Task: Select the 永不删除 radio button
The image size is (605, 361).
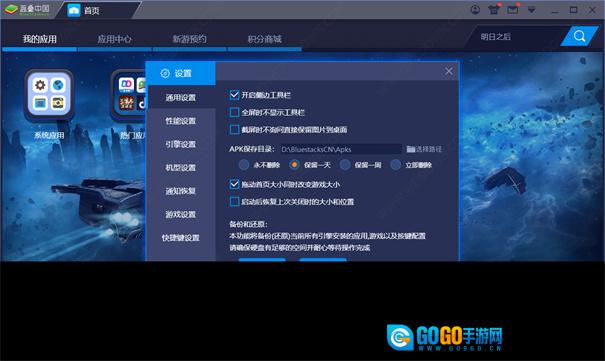Action: [244, 165]
